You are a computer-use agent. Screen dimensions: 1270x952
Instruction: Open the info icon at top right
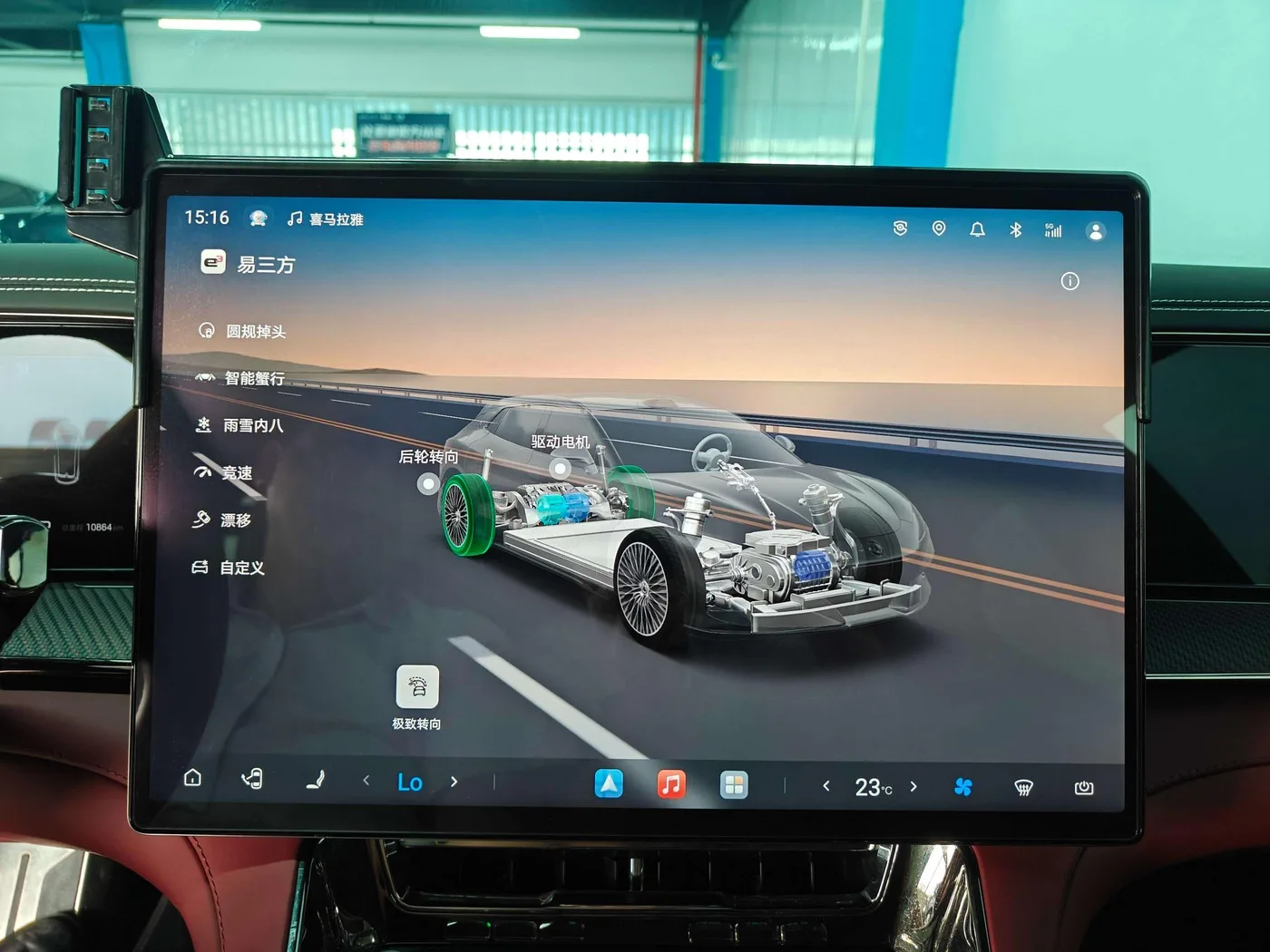[1070, 281]
